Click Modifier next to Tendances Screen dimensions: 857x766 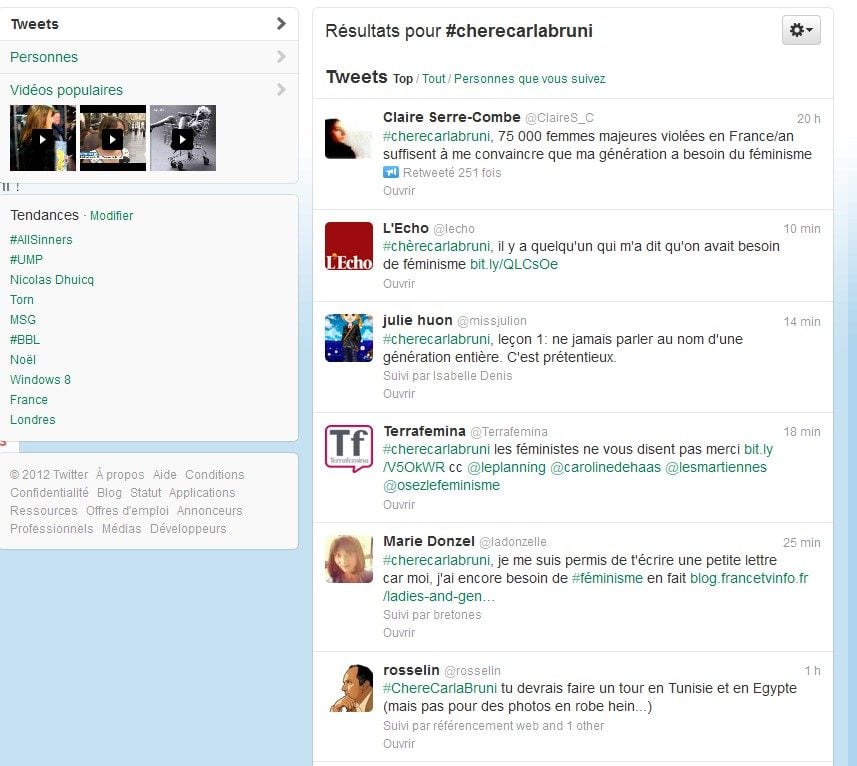click(111, 216)
